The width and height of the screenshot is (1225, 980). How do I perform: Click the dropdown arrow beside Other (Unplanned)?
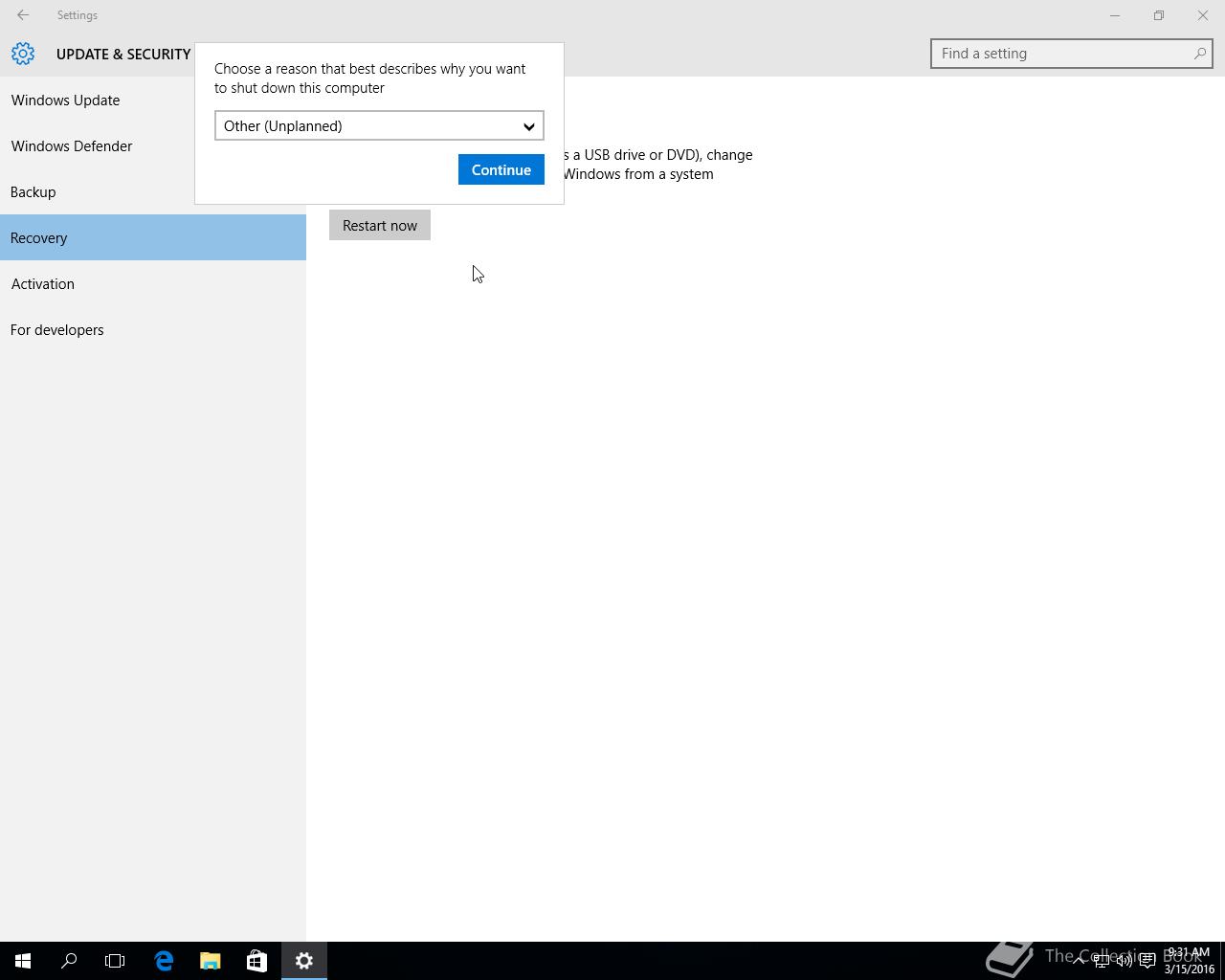point(528,126)
